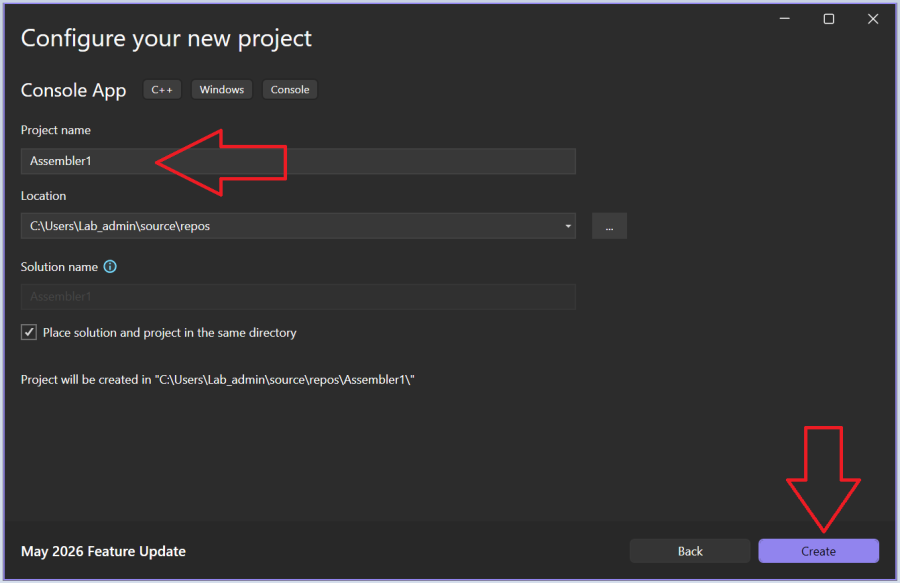The image size is (900, 583).
Task: Close the configure project dialog
Action: [873, 19]
